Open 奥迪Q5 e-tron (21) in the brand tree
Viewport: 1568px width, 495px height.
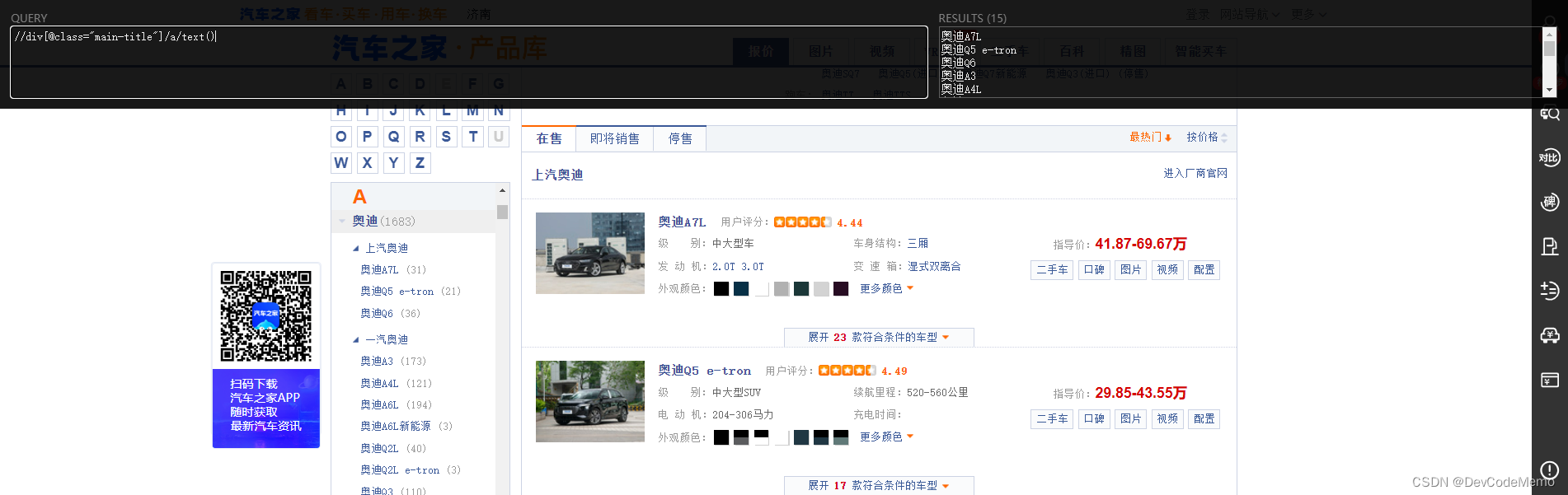[x=411, y=292]
